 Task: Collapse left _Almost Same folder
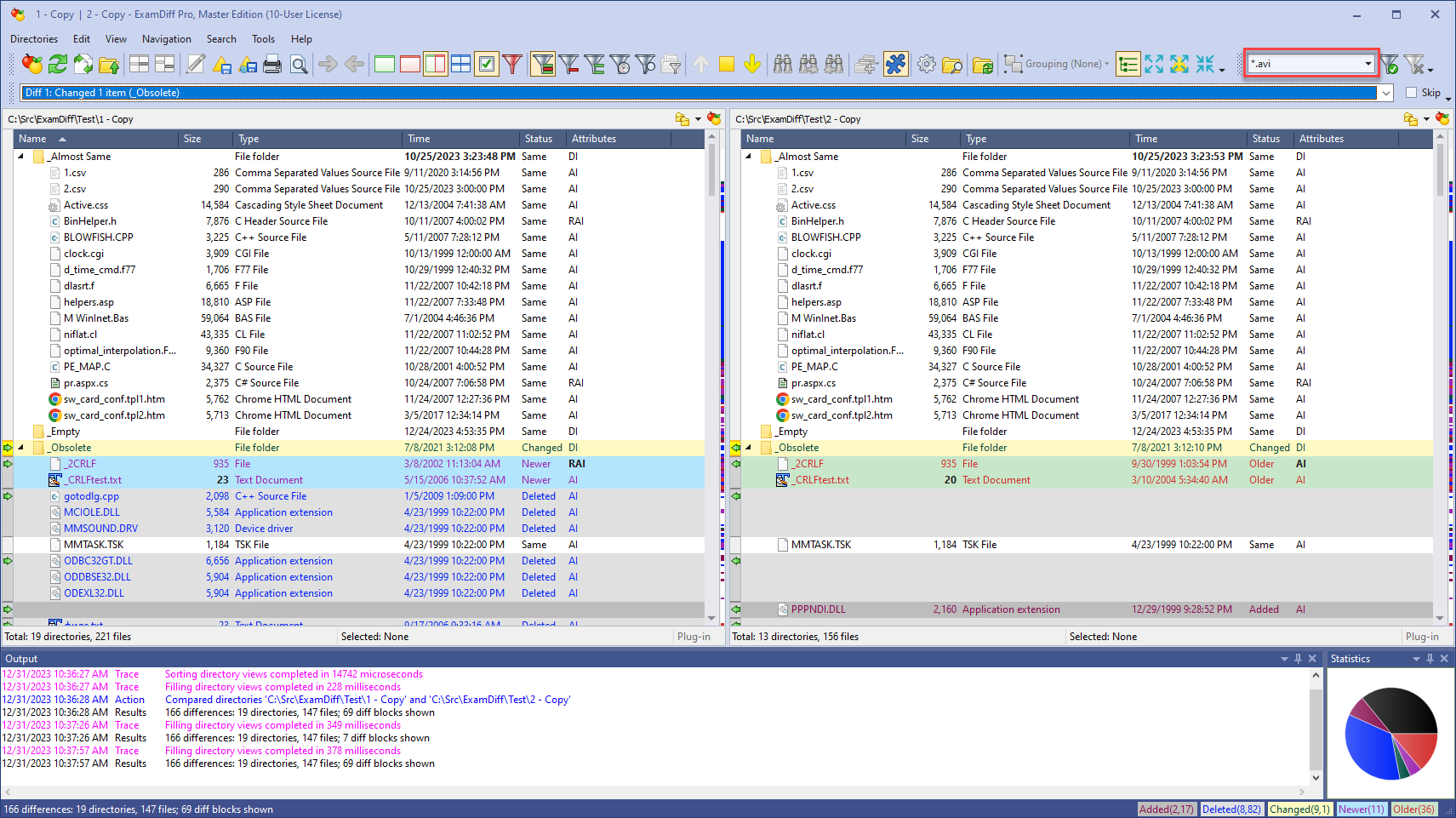tap(21, 157)
